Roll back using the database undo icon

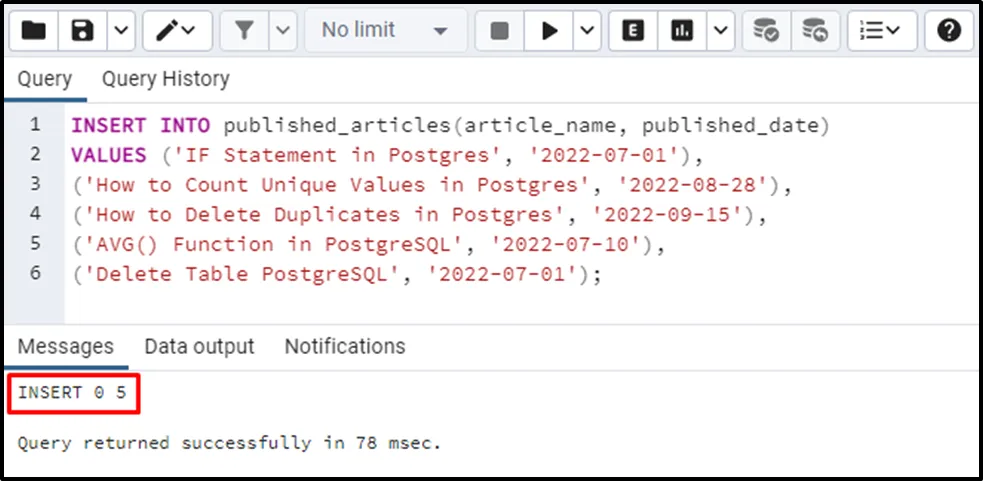[815, 31]
